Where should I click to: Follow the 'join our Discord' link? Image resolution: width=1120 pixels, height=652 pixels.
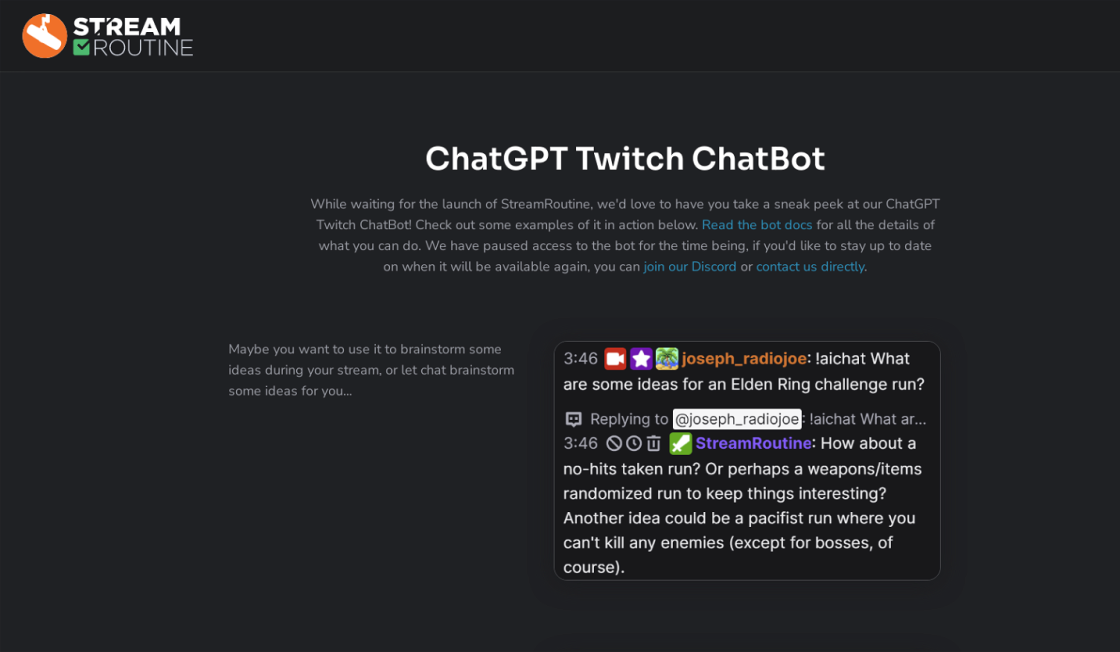tap(690, 267)
